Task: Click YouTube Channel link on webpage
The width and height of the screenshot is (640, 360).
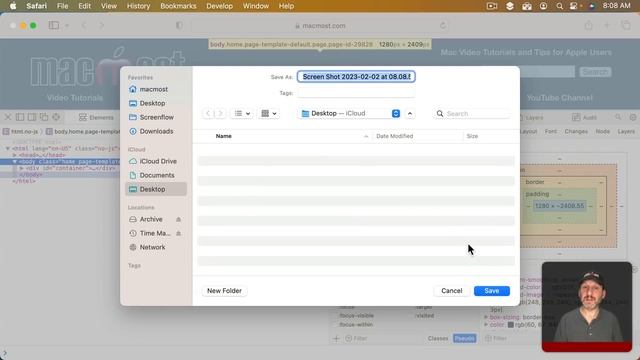Action: tap(560, 98)
